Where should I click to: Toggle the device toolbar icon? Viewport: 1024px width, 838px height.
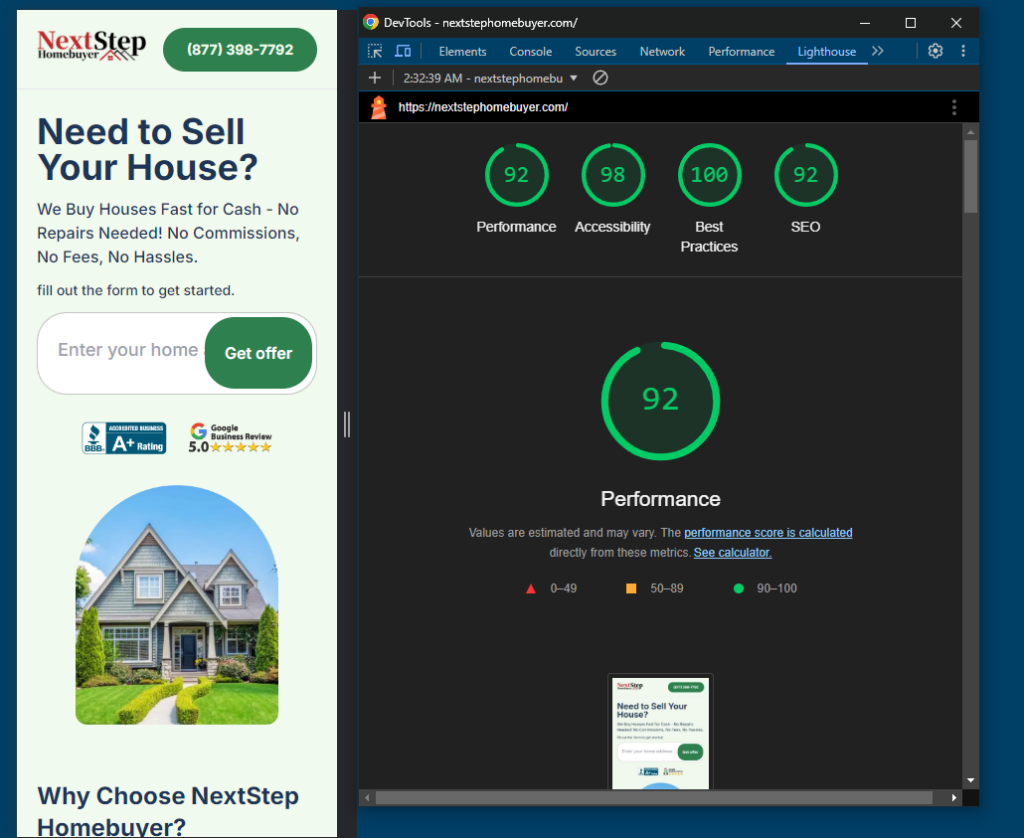coord(403,51)
